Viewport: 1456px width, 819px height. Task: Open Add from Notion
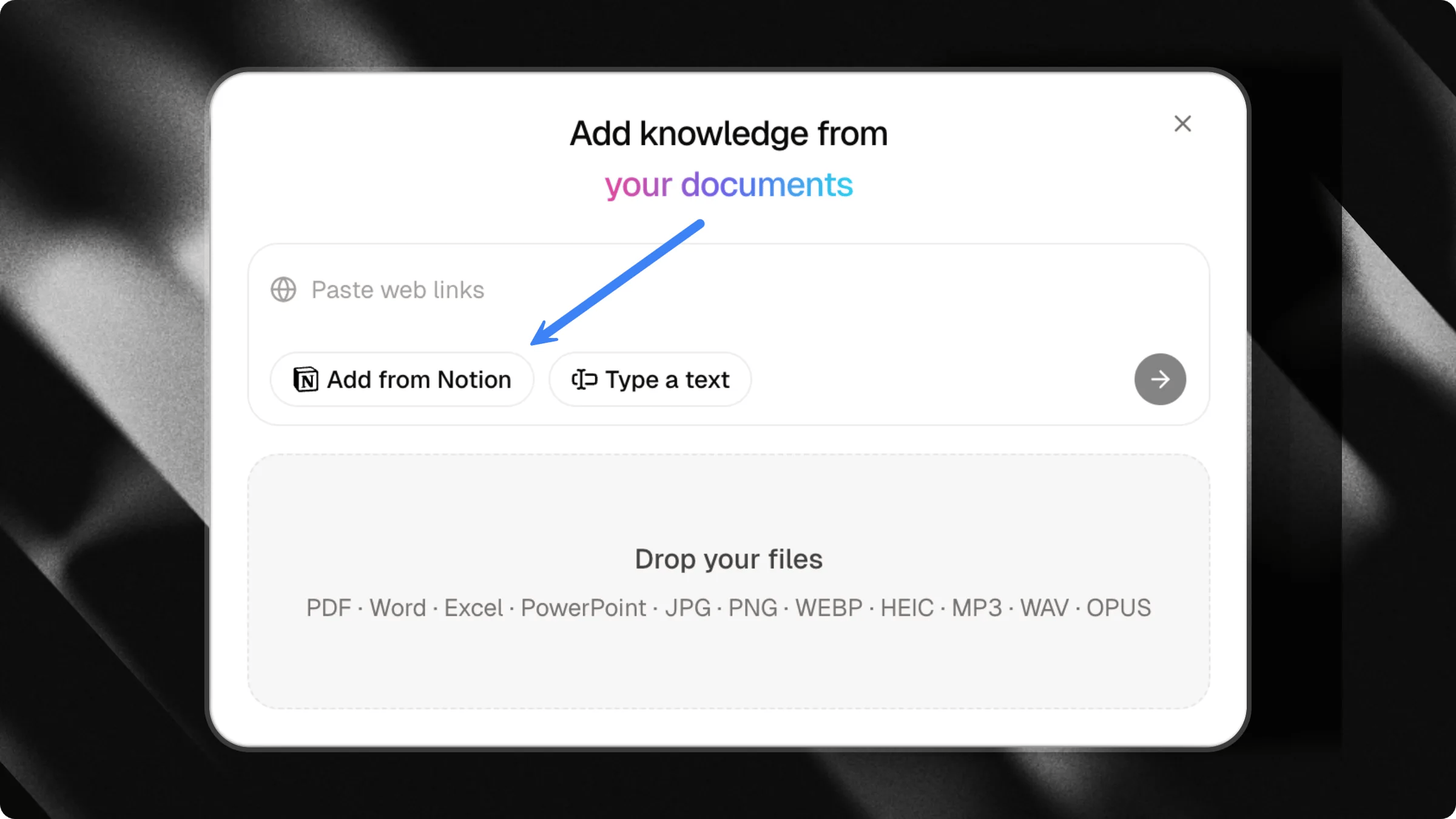coord(402,380)
